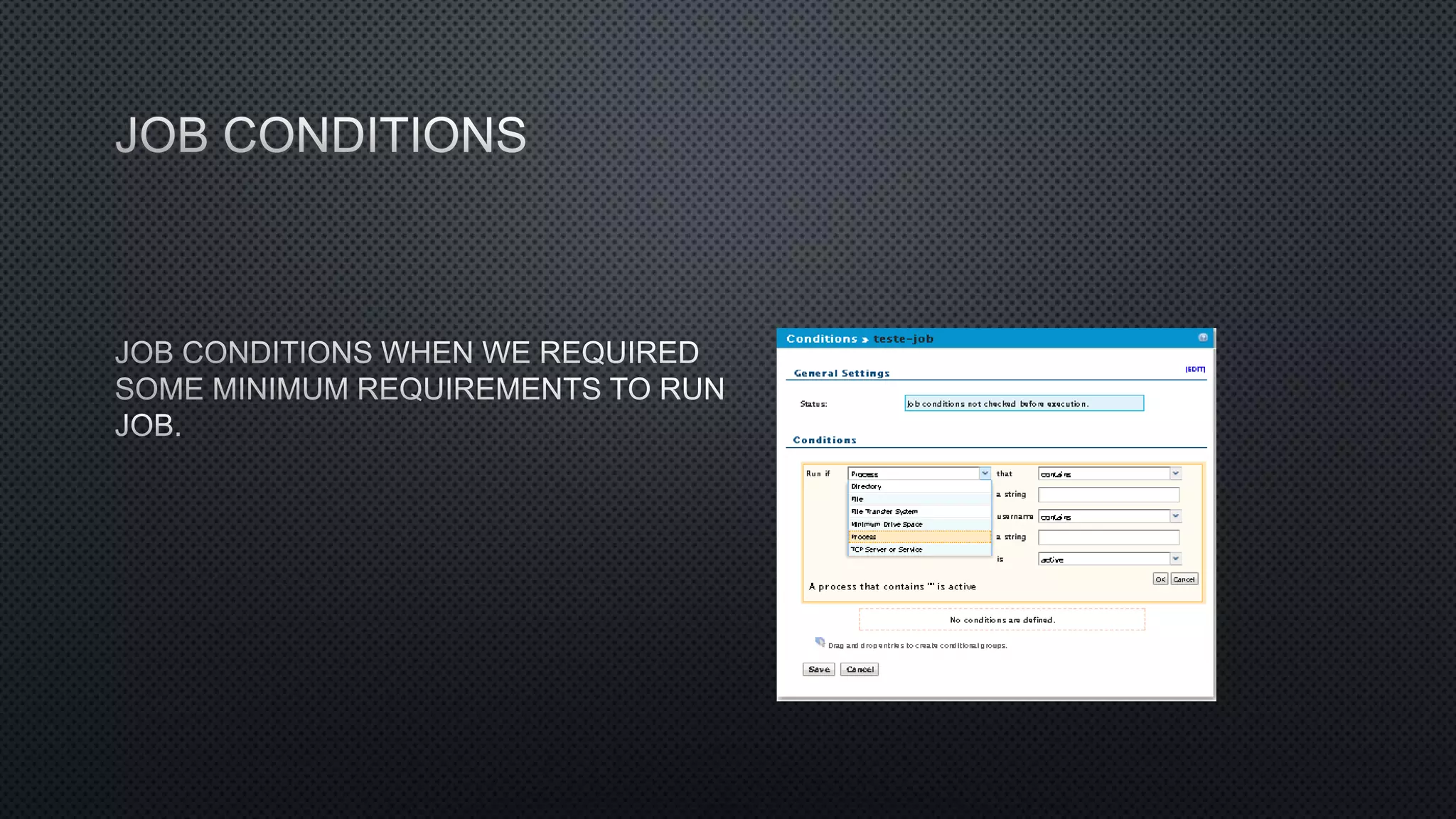
Task: Click the help icon in Conditions title bar
Action: point(1203,338)
